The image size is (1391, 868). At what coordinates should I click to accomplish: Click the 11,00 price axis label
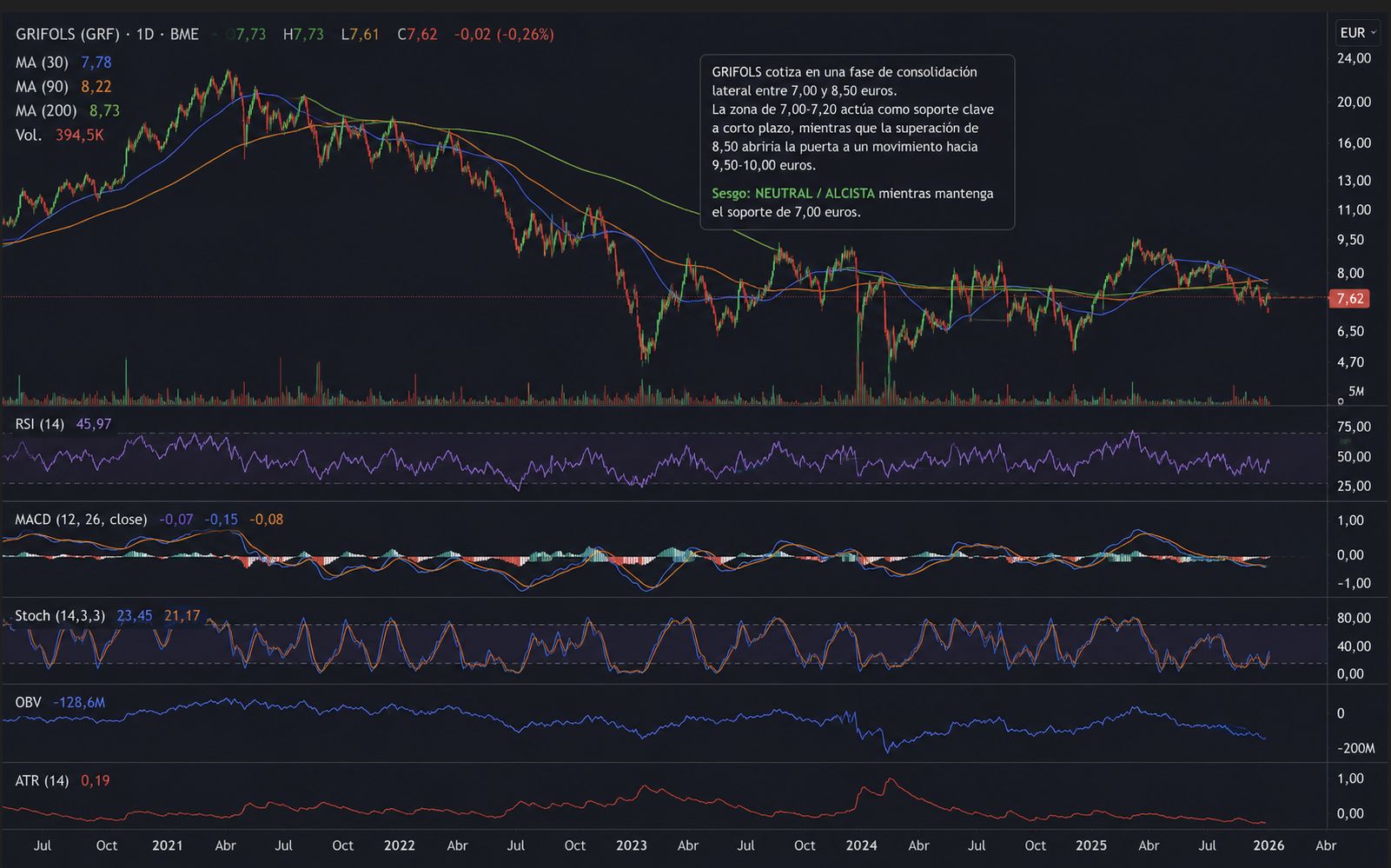pyautogui.click(x=1354, y=210)
